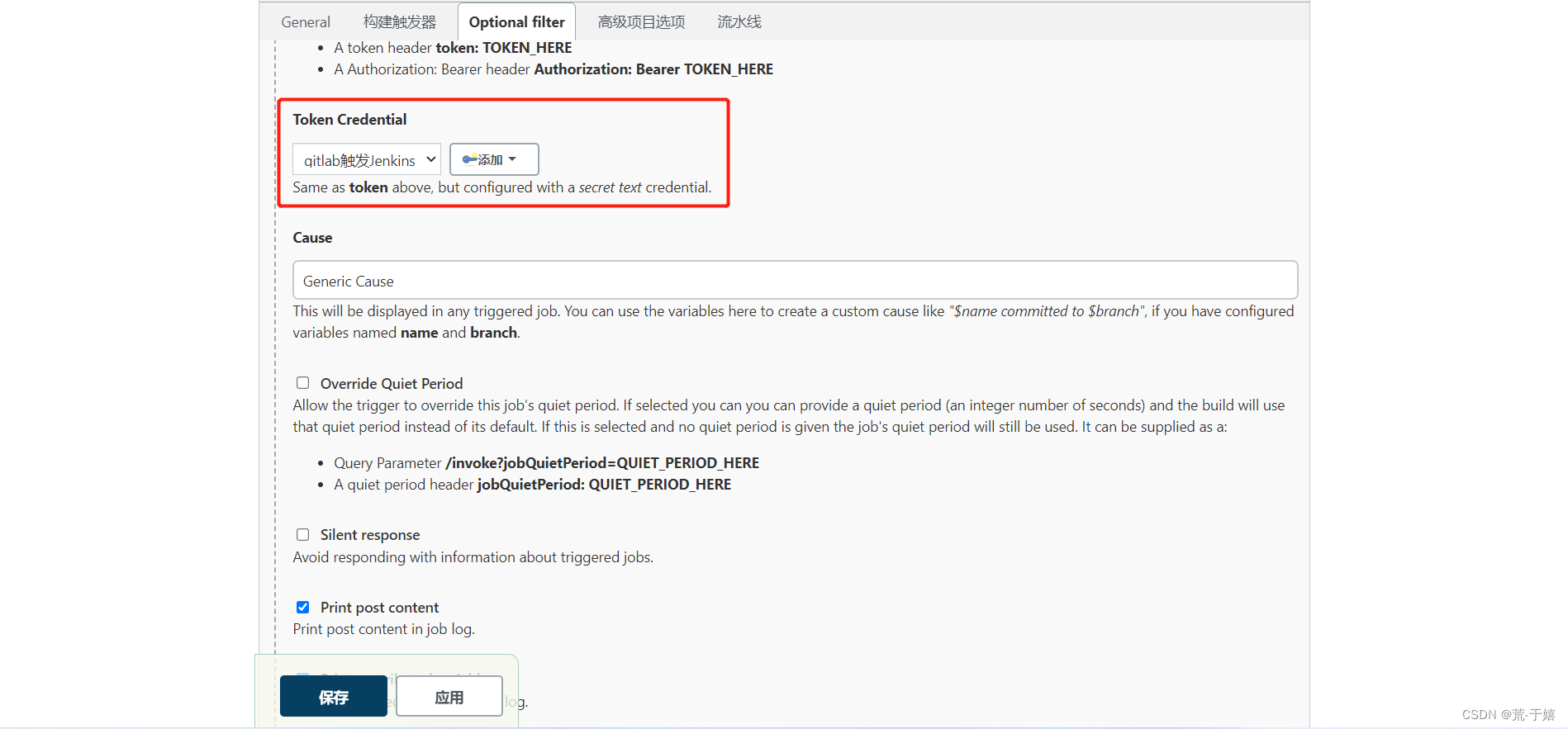This screenshot has width=1568, height=729.
Task: Click the 添加 credential button
Action: click(494, 159)
